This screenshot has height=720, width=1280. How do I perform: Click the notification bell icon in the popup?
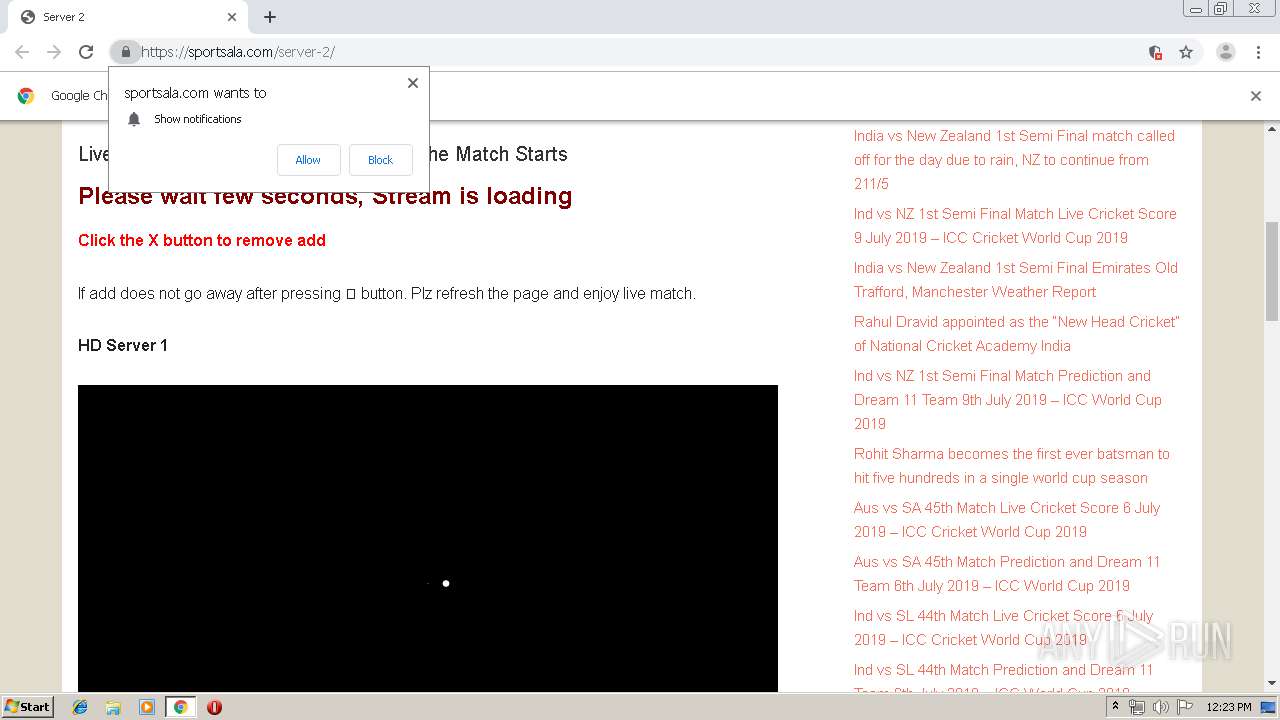pyautogui.click(x=134, y=119)
